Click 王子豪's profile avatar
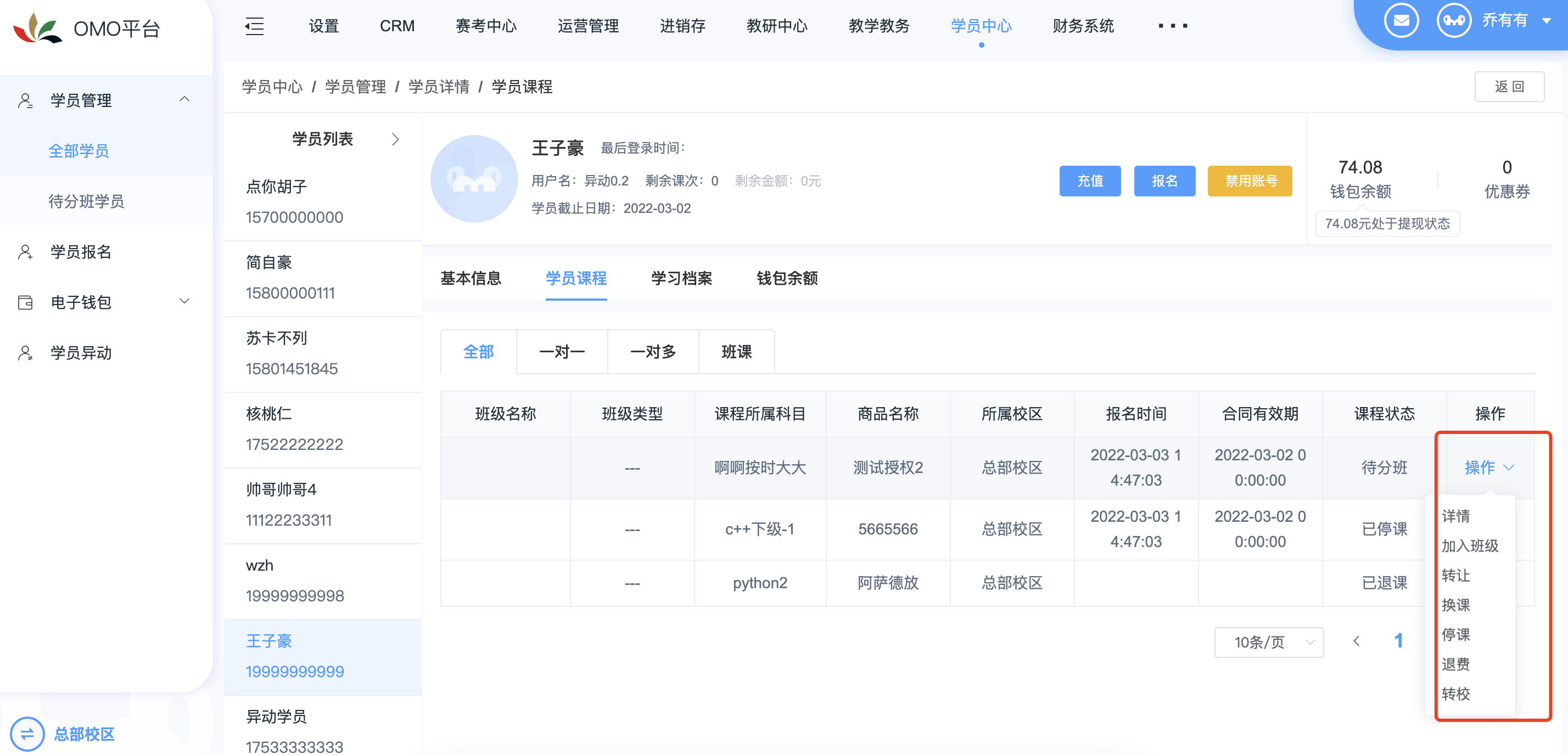The width and height of the screenshot is (1568, 755). pos(474,178)
